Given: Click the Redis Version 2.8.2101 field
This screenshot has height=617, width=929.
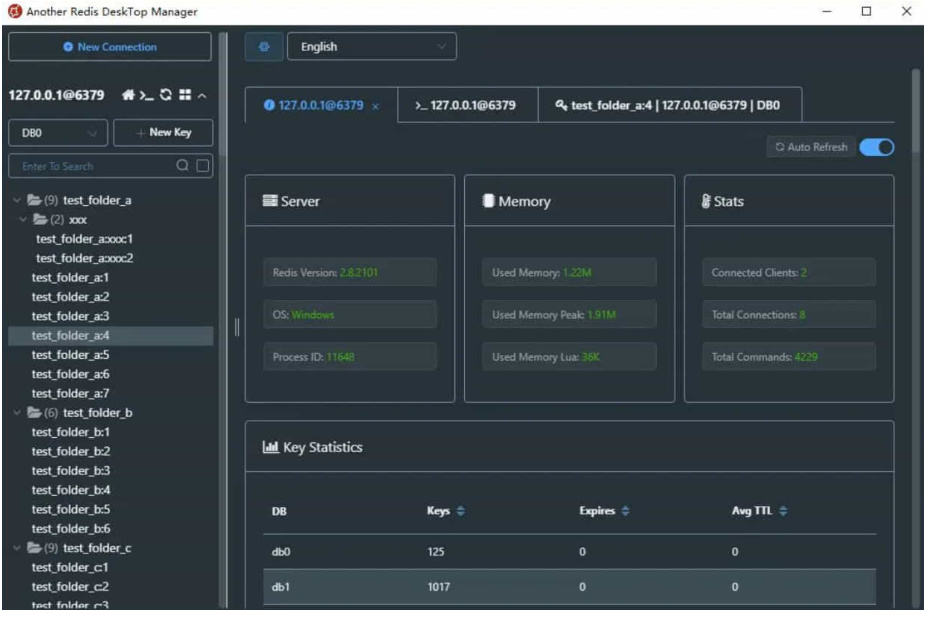Looking at the screenshot, I should (x=350, y=273).
